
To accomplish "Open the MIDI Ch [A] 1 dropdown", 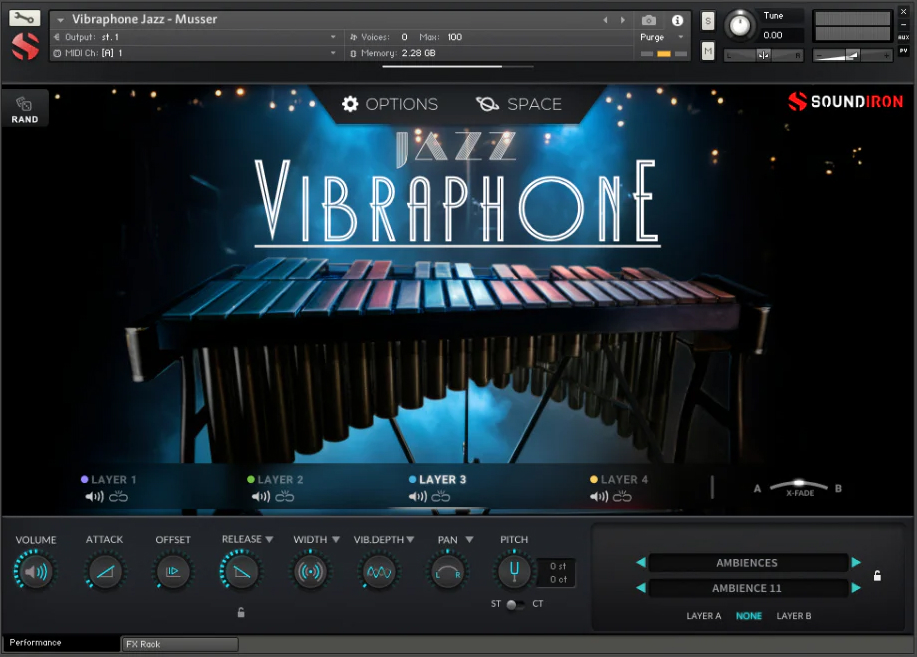I will [195, 53].
